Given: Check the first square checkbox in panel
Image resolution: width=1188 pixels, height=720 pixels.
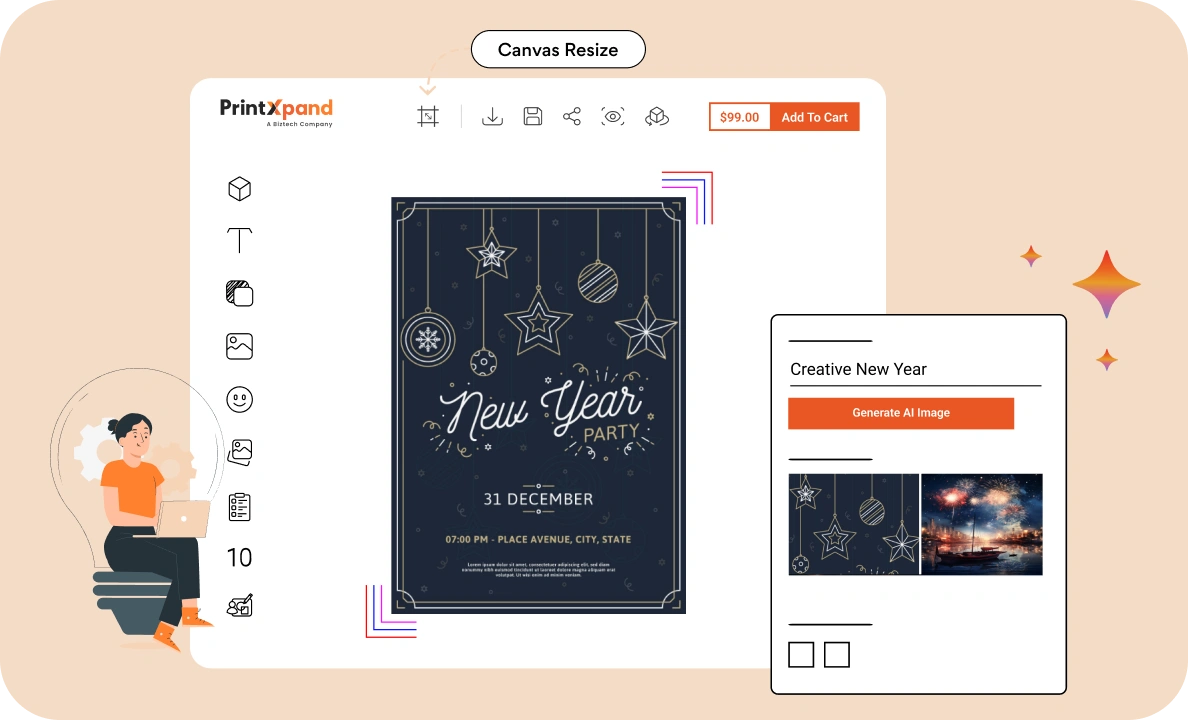Looking at the screenshot, I should [x=801, y=655].
